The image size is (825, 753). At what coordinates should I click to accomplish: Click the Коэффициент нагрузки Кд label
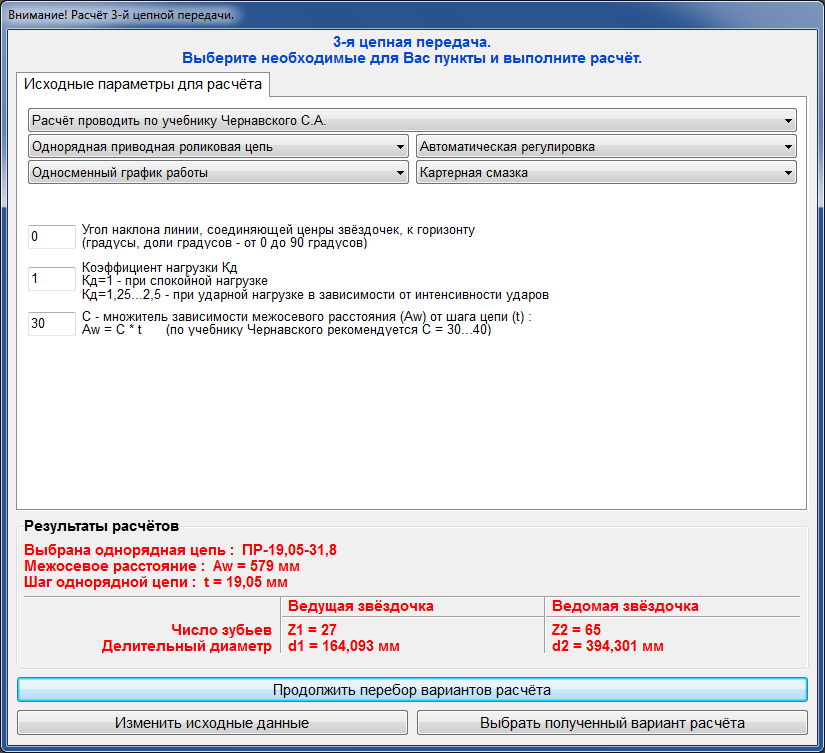(x=159, y=267)
